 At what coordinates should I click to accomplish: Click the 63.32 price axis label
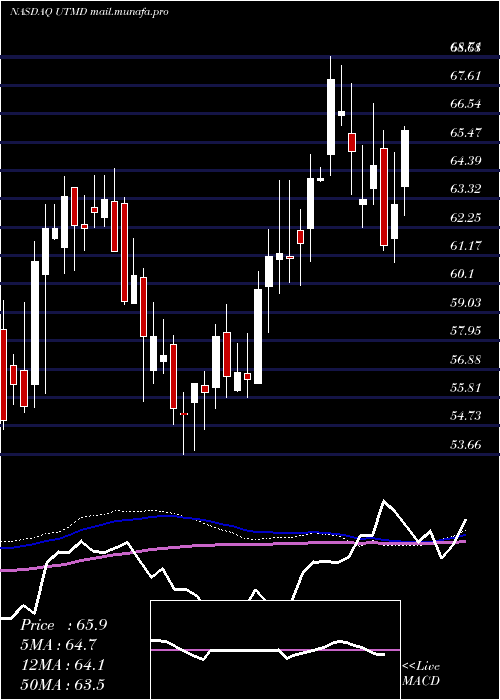(466, 189)
